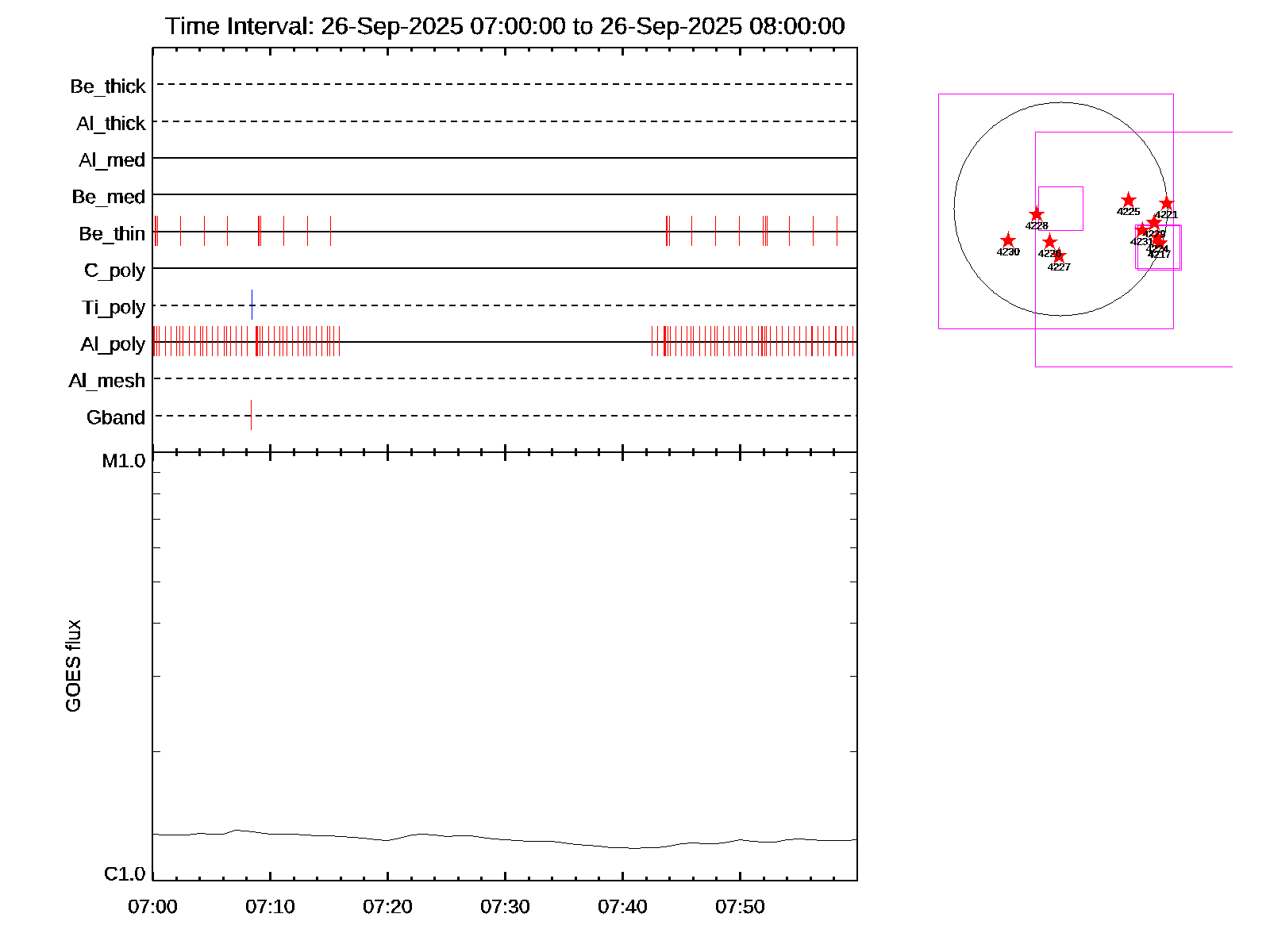Click the Be_thin filter label

click(112, 234)
